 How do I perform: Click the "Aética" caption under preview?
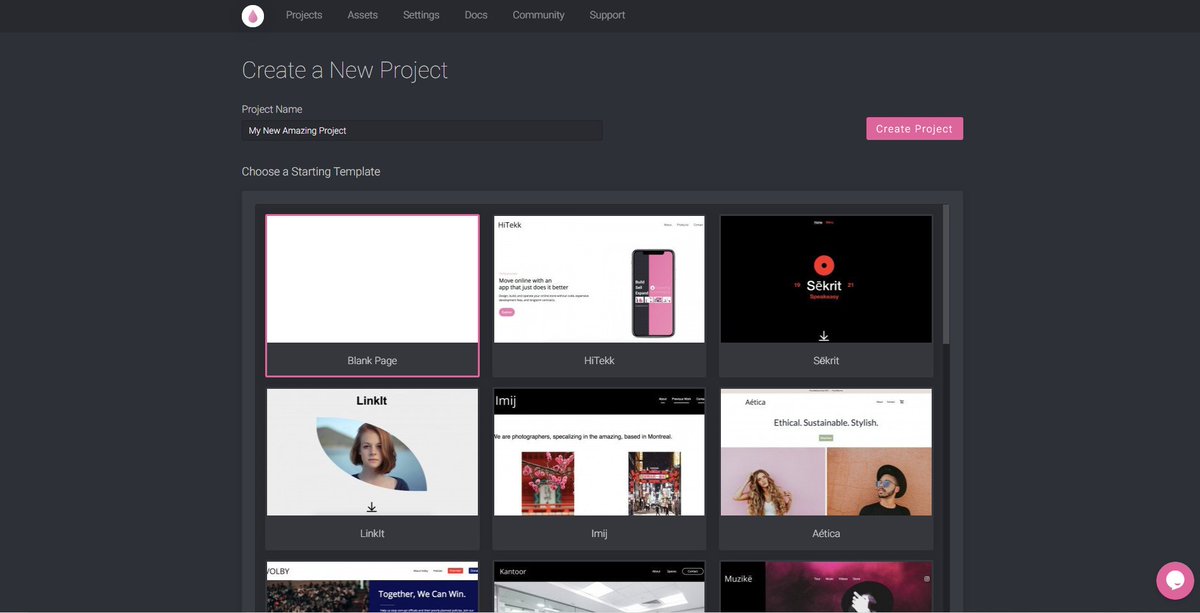pos(826,533)
